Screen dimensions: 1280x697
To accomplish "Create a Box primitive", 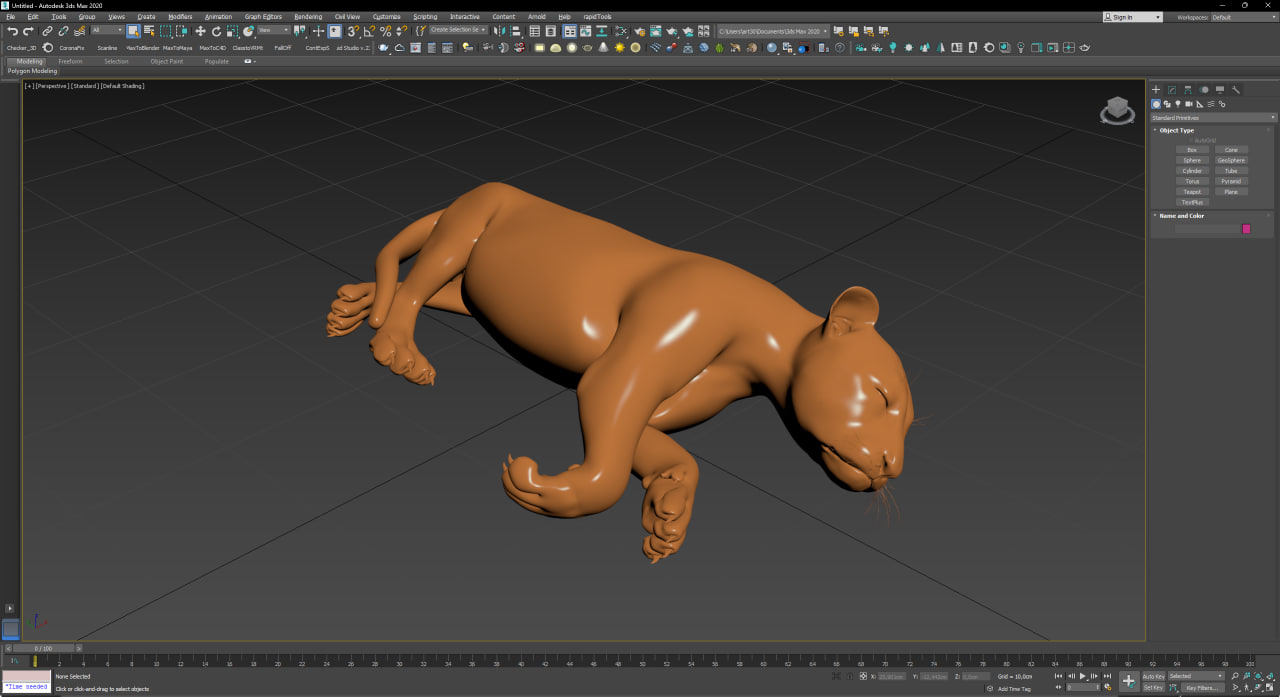I will (x=1192, y=150).
